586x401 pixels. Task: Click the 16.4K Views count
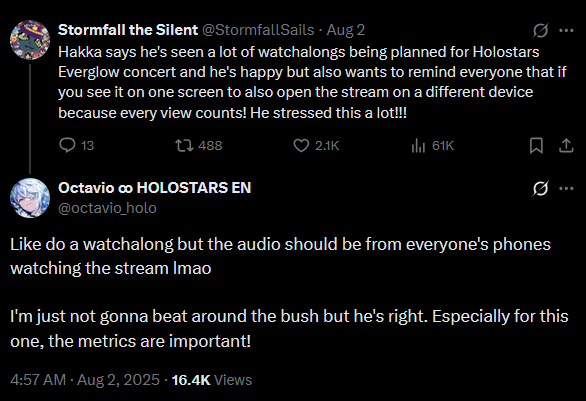coord(212,380)
